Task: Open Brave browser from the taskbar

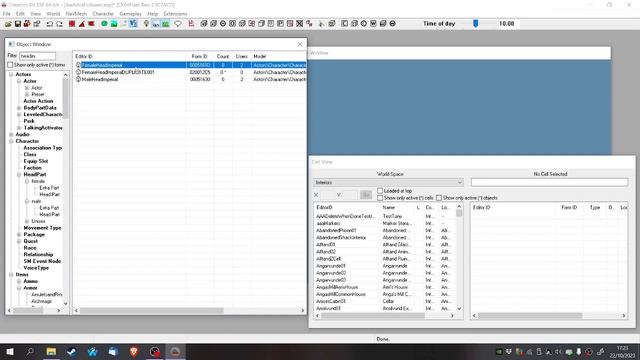Action: coord(133,351)
